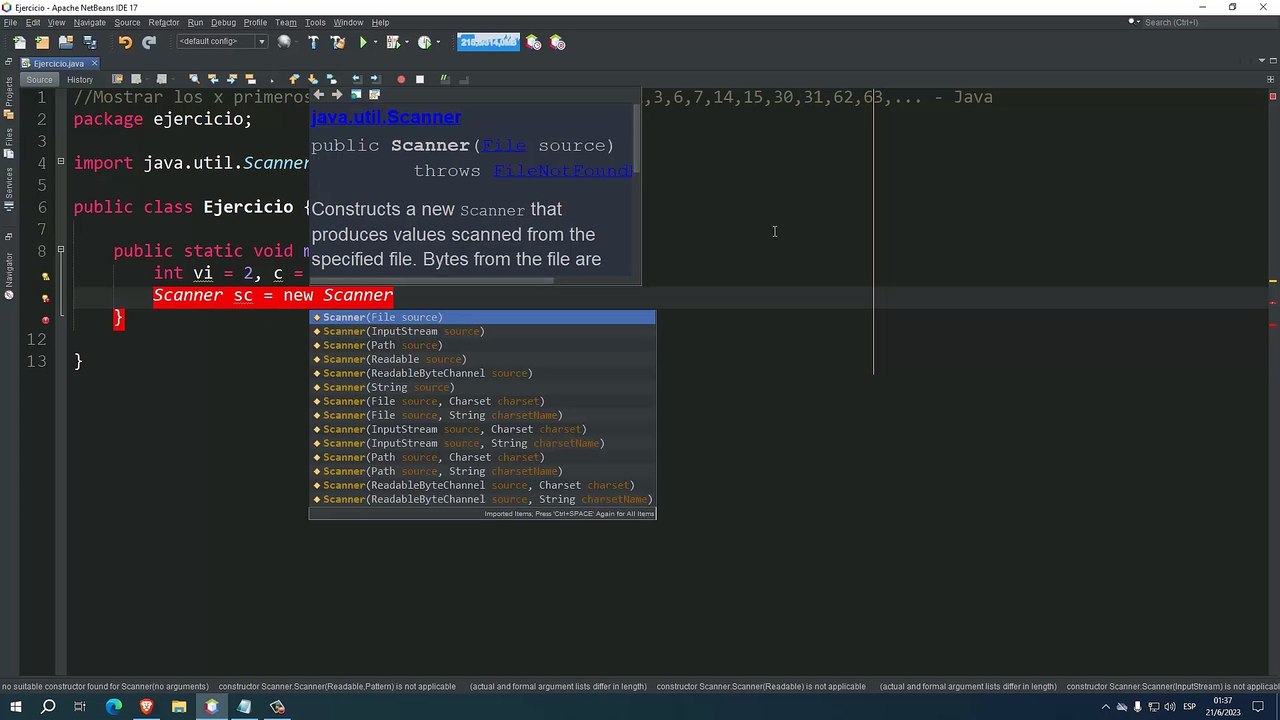The image size is (1280, 720).
Task: Click the Undo arrow icon
Action: [125, 42]
